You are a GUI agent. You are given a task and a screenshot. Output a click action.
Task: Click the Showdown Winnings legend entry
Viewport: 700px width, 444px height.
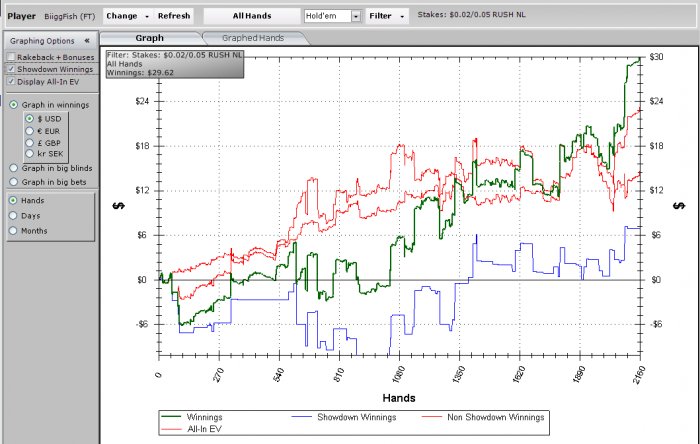344,417
